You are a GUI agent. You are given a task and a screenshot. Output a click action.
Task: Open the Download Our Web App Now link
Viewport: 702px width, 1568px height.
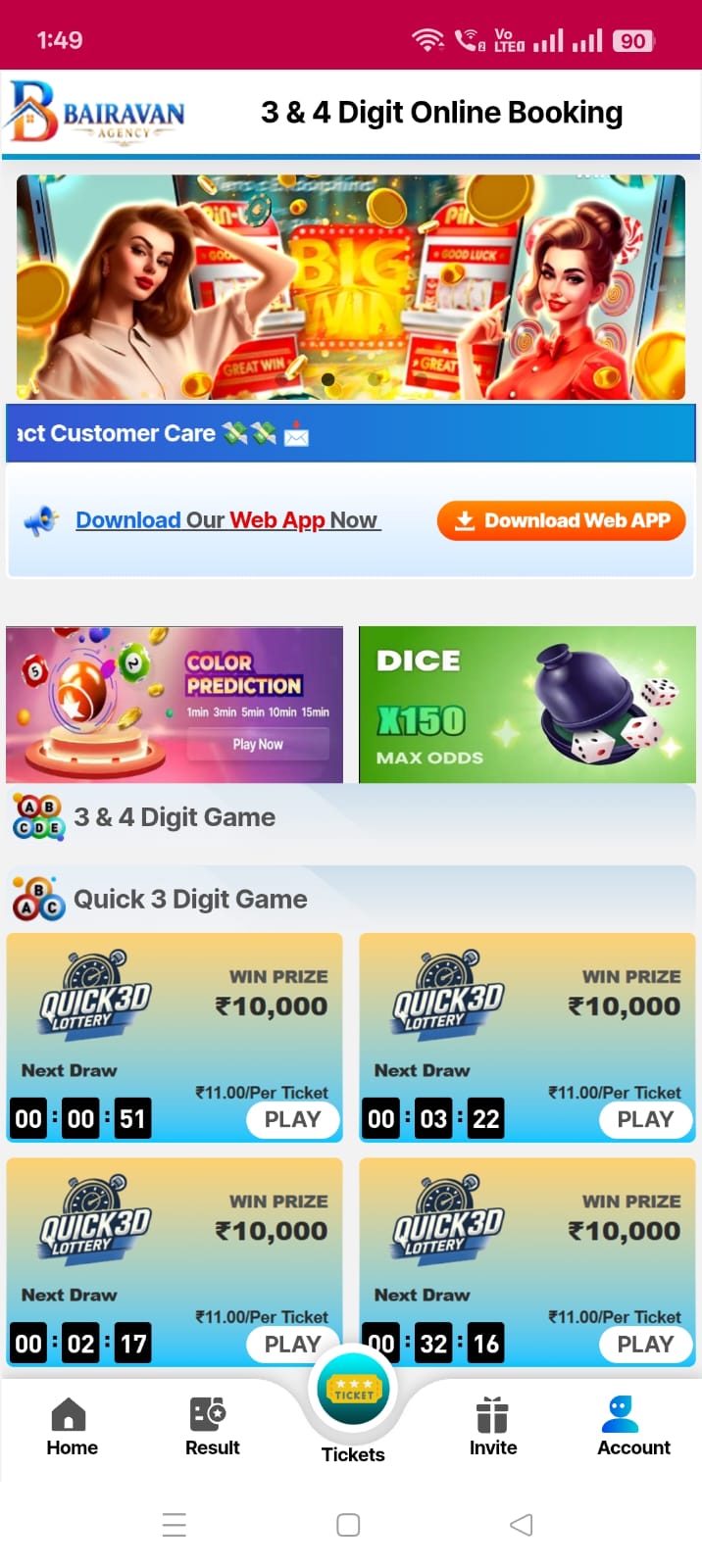point(226,520)
